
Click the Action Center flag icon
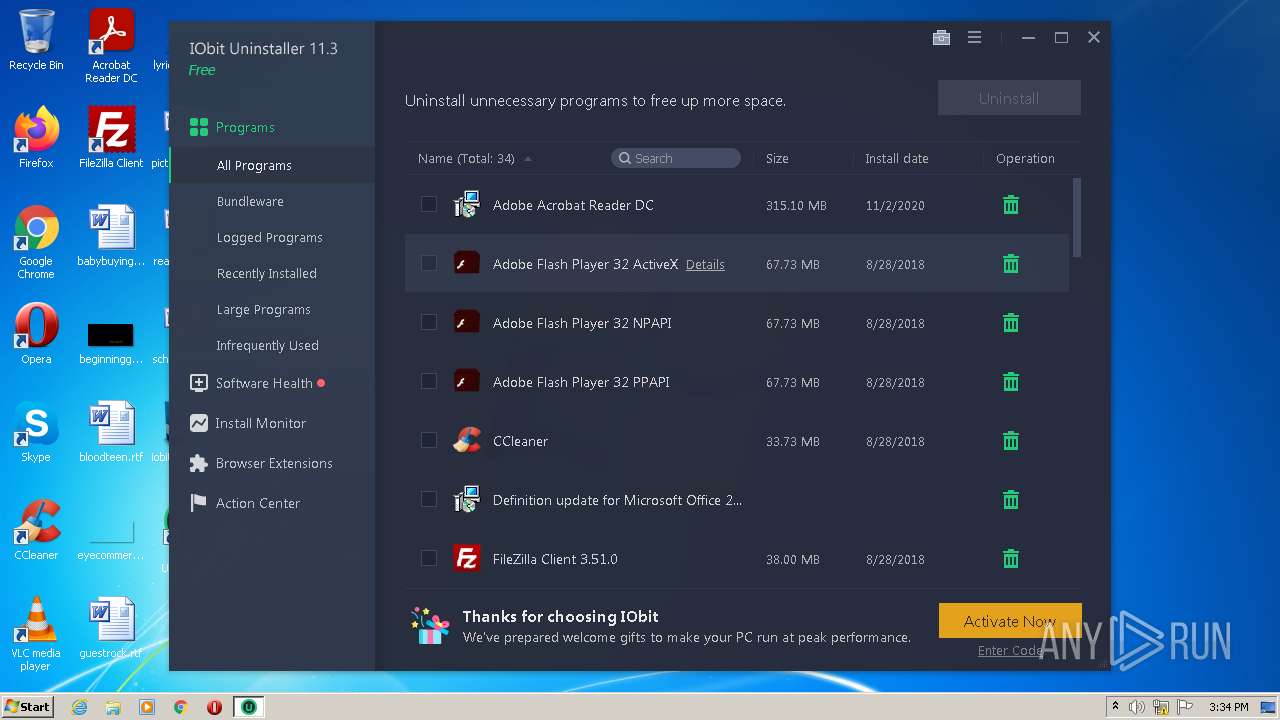click(x=199, y=503)
